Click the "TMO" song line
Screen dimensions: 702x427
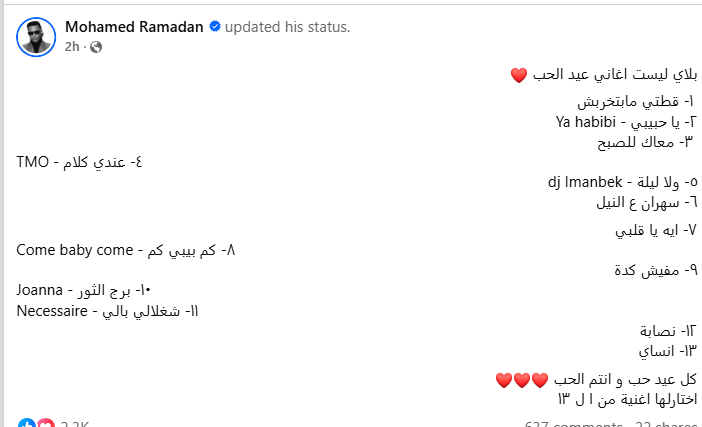pyautogui.click(x=80, y=160)
